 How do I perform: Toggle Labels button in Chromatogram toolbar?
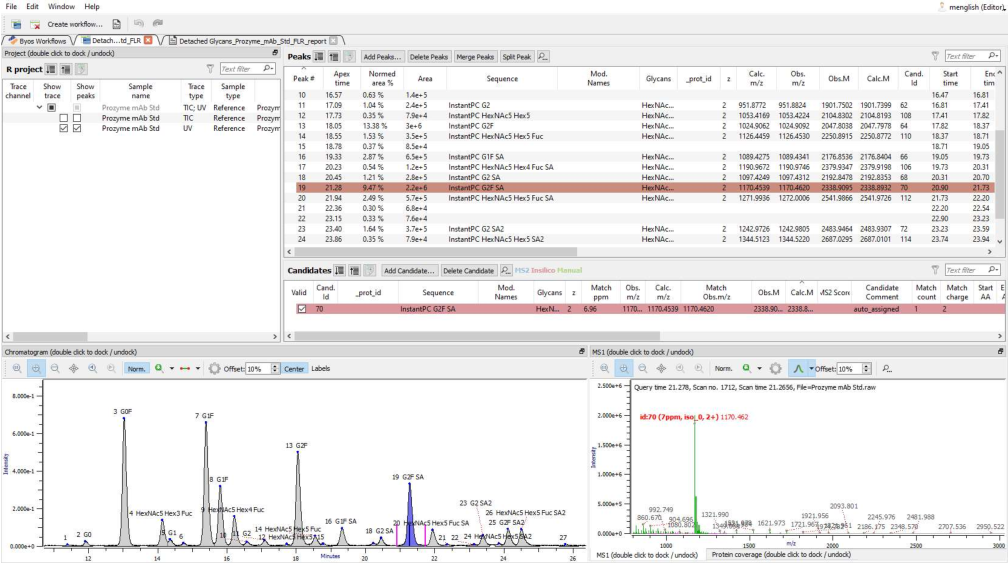(321, 368)
